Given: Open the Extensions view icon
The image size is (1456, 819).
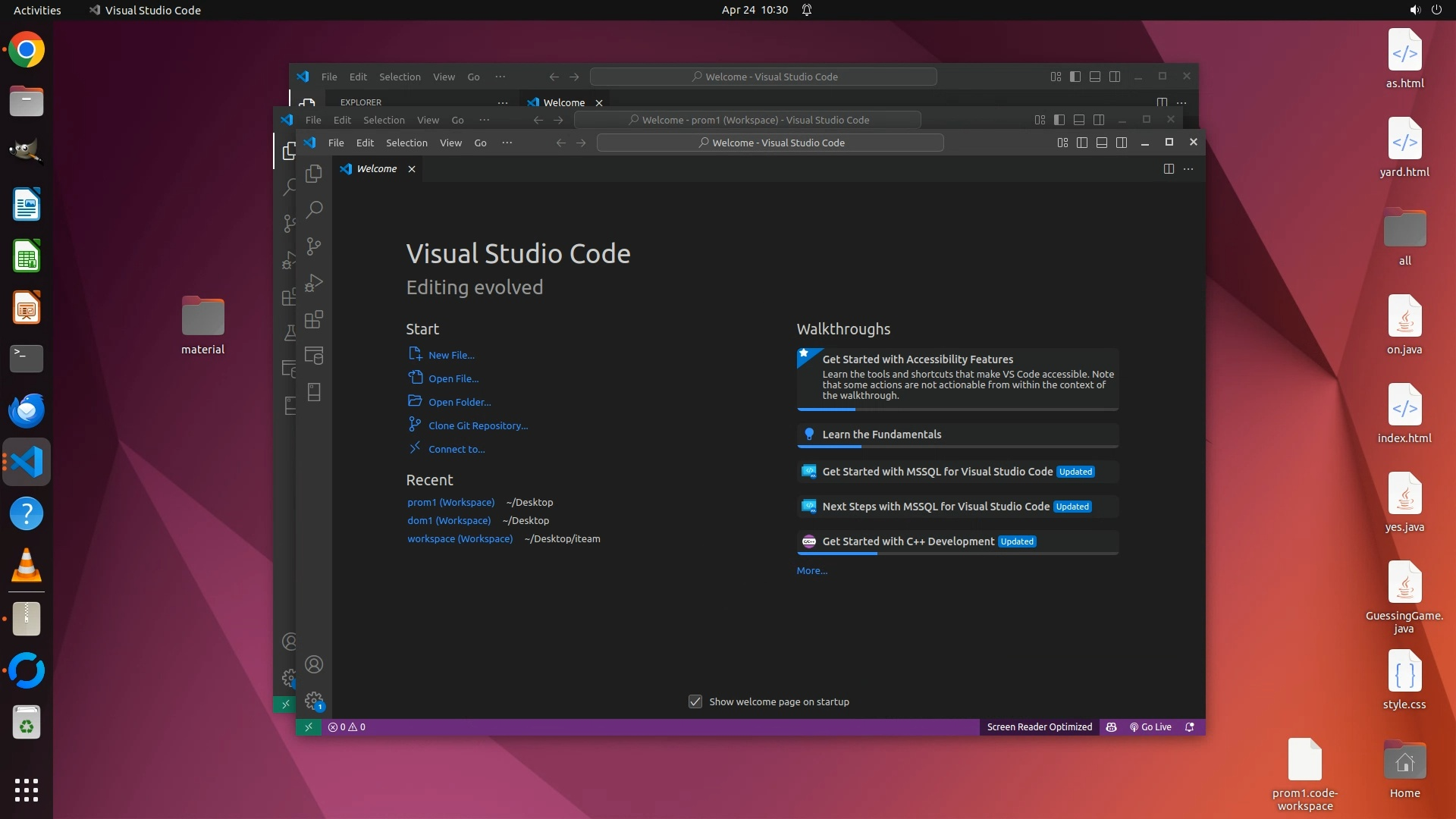Looking at the screenshot, I should click(314, 319).
